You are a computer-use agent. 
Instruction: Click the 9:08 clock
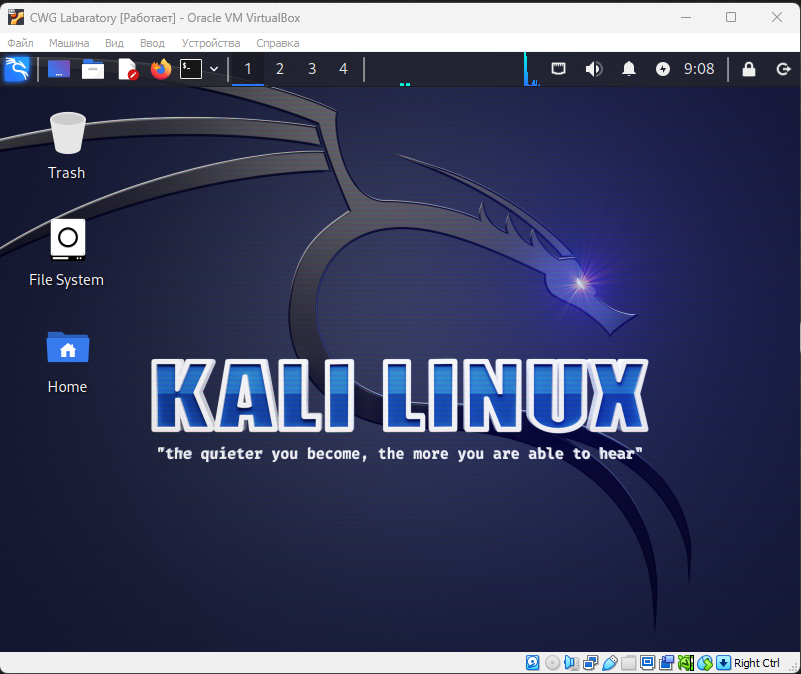[x=699, y=69]
